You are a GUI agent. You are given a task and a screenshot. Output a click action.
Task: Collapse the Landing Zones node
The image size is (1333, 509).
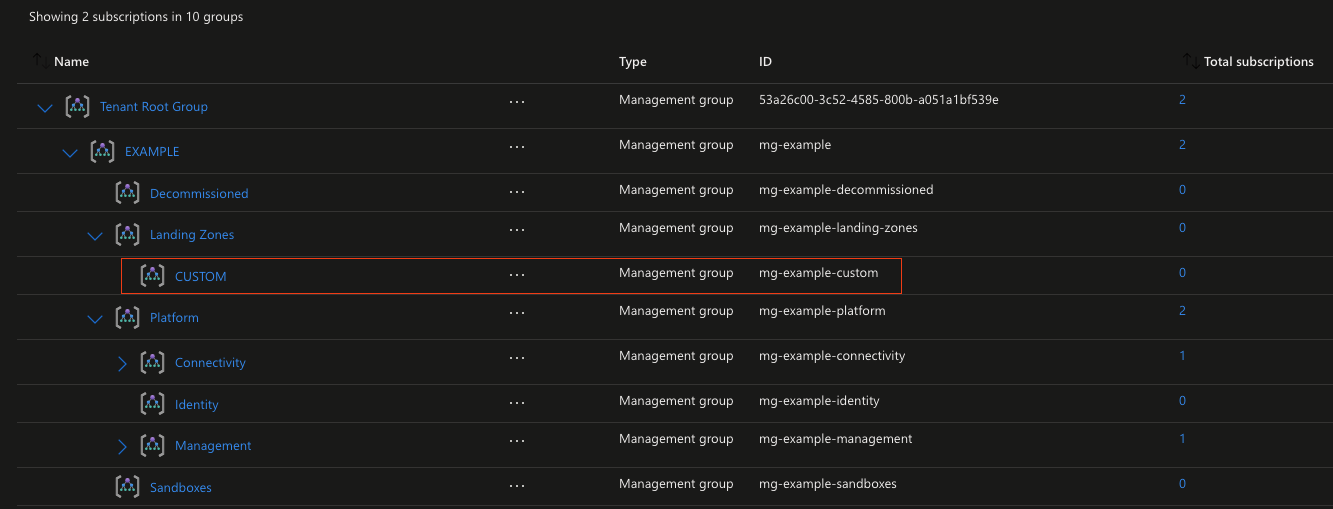click(95, 236)
